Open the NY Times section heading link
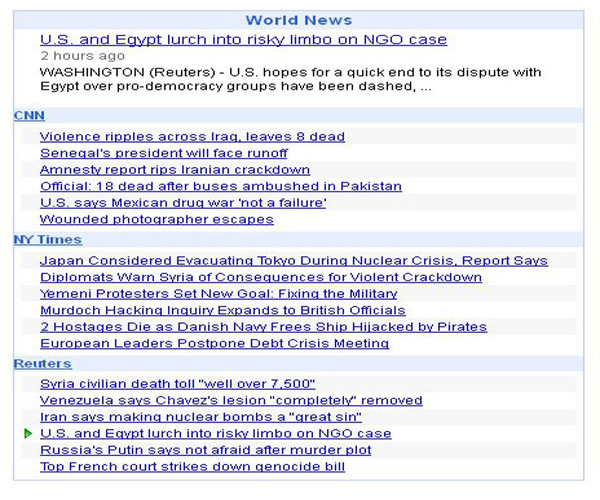This screenshot has height=500, width=600. [48, 239]
